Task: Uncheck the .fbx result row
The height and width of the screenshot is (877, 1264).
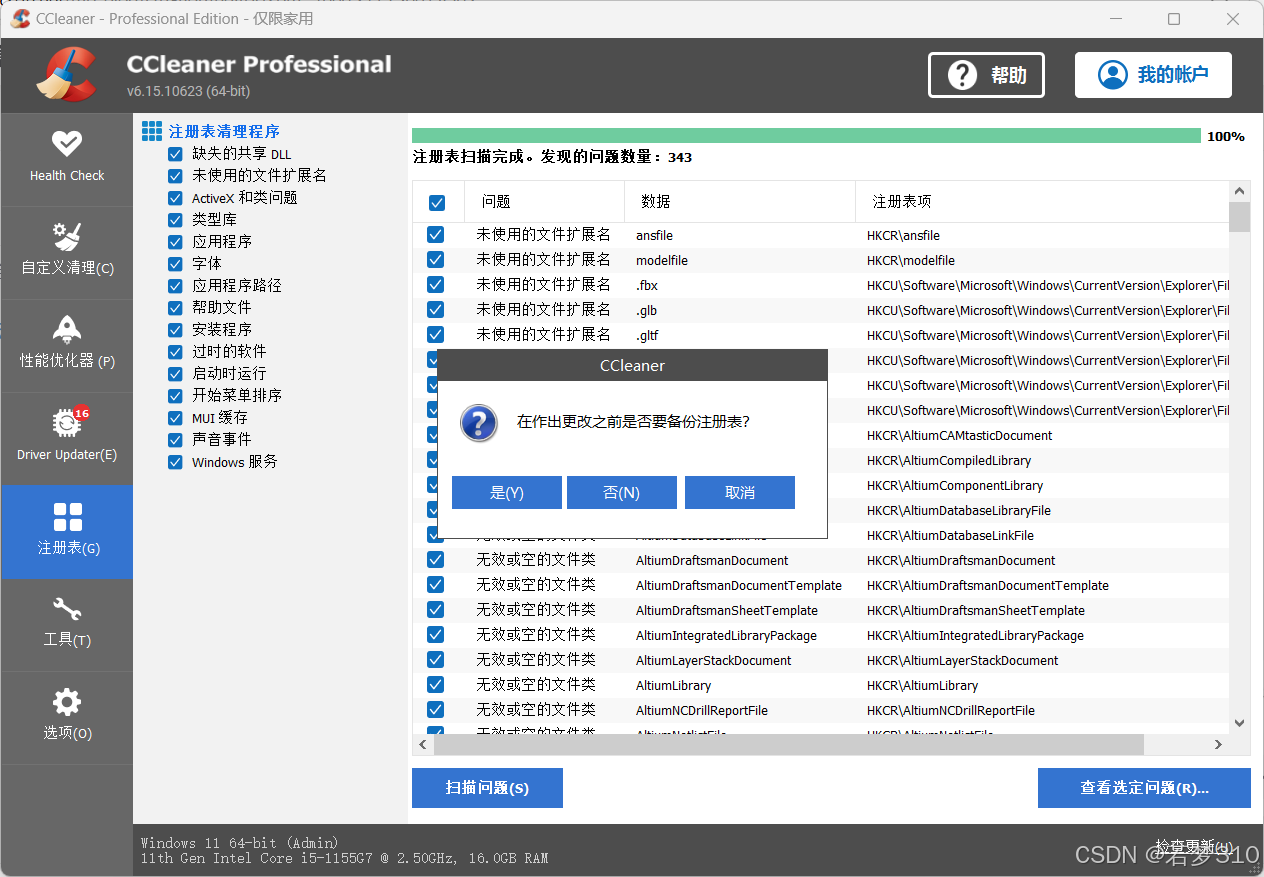Action: 435,285
